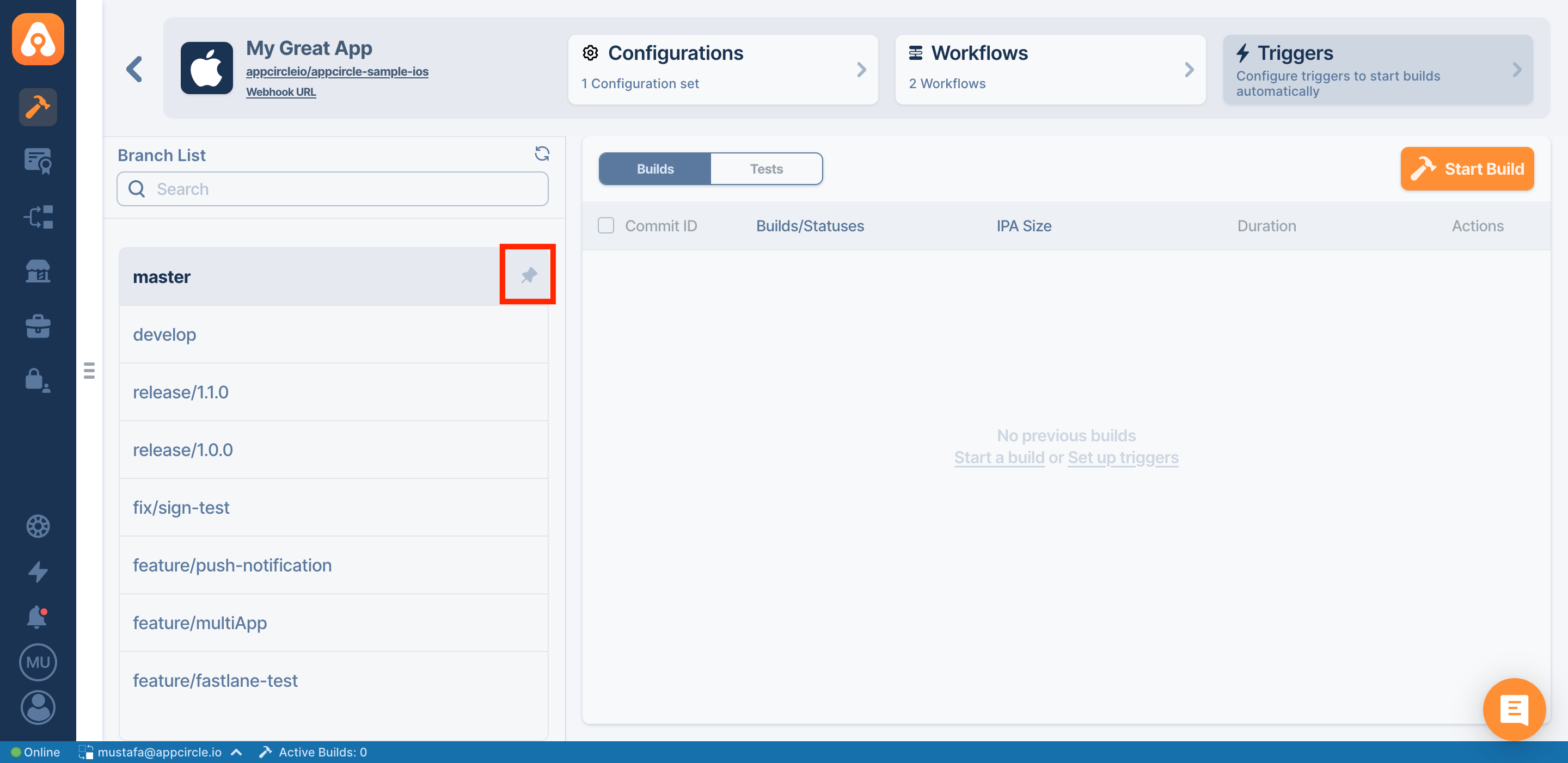Open Configurations via its right chevron
Viewport: 1568px width, 763px height.
861,69
